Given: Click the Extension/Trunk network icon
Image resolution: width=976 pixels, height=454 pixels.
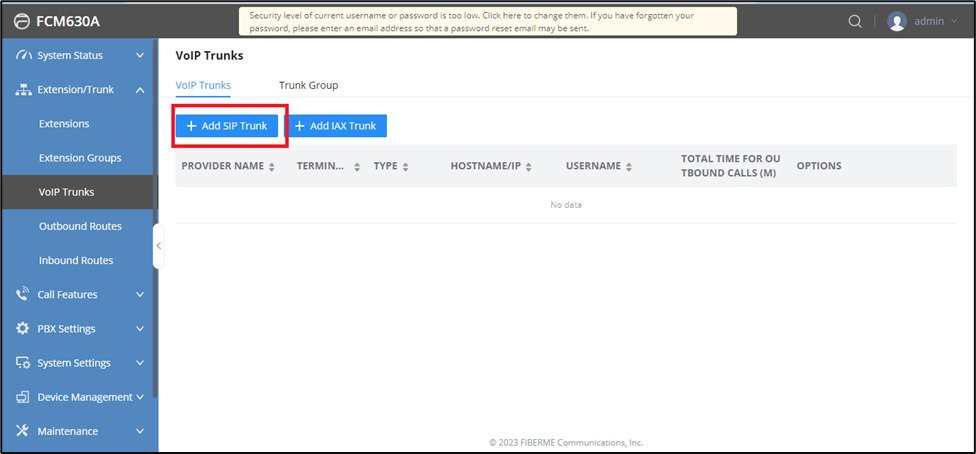Looking at the screenshot, I should point(23,90).
